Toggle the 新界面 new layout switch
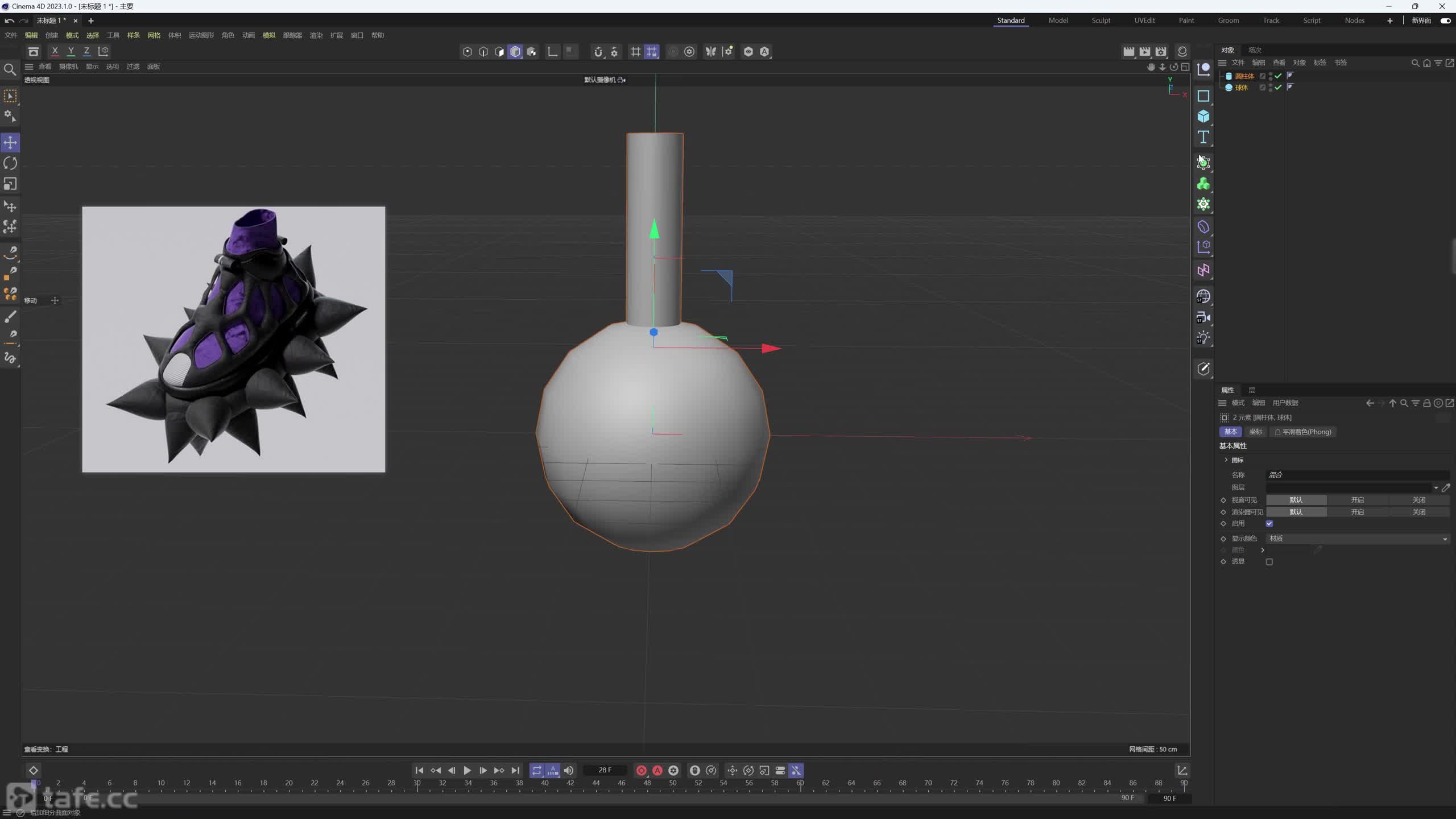The width and height of the screenshot is (1456, 819). tap(1445, 20)
